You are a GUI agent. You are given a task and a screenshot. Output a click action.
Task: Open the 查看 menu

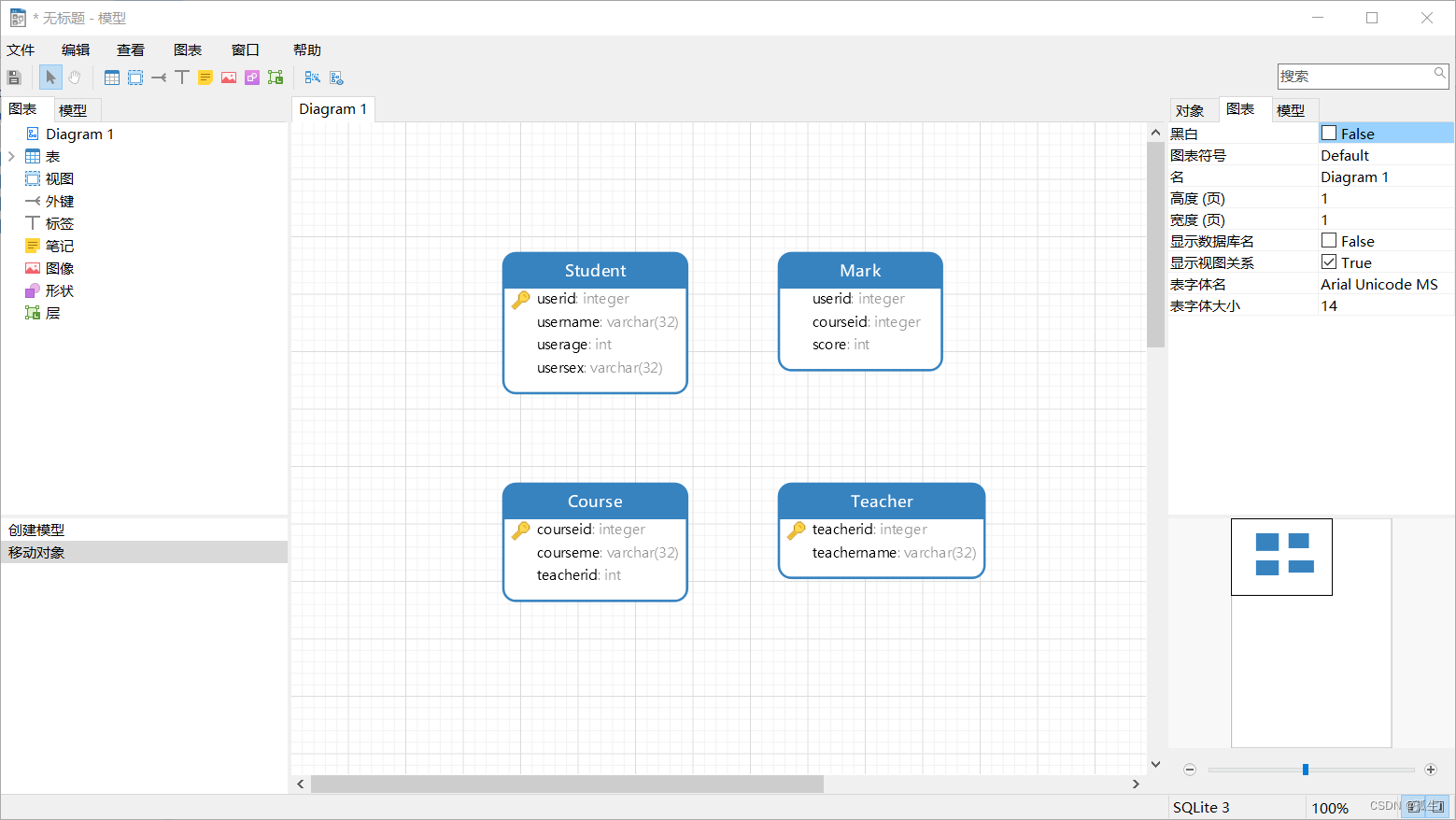(131, 50)
